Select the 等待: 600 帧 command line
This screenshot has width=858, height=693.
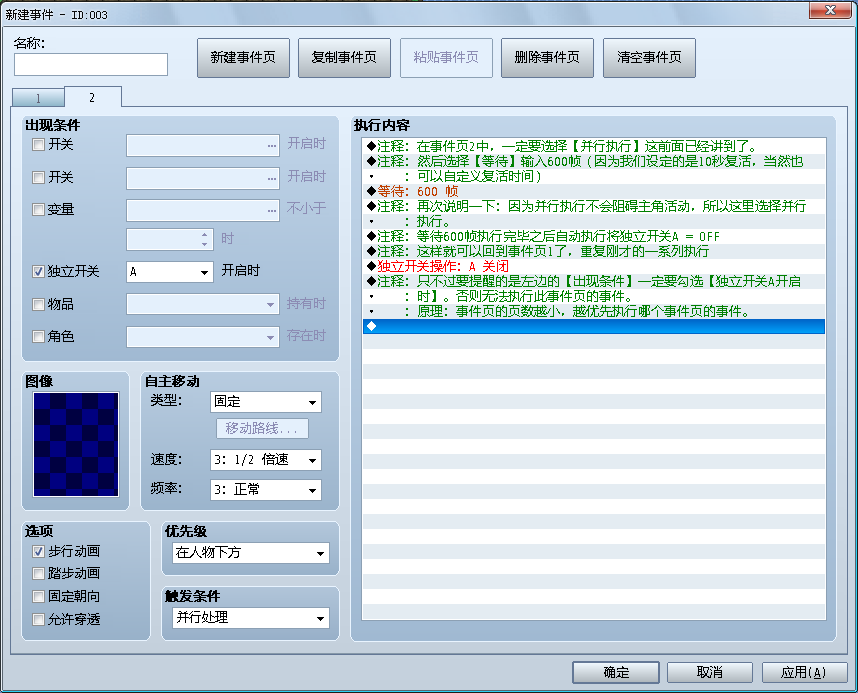[594, 191]
